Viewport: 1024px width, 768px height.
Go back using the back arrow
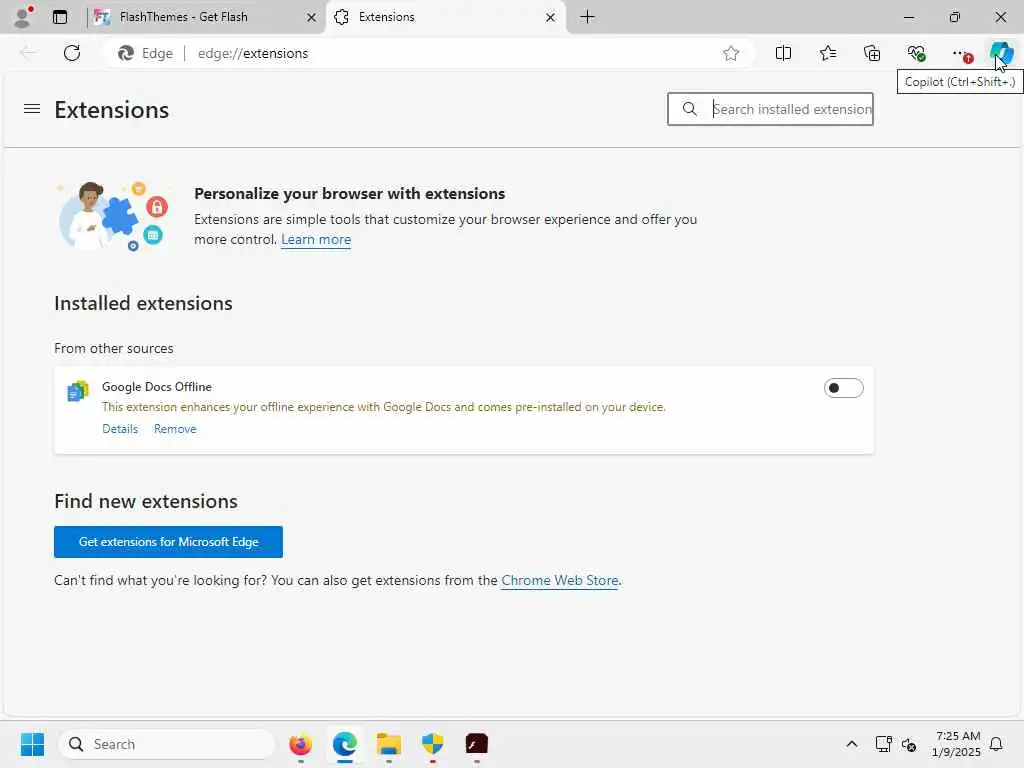click(27, 53)
